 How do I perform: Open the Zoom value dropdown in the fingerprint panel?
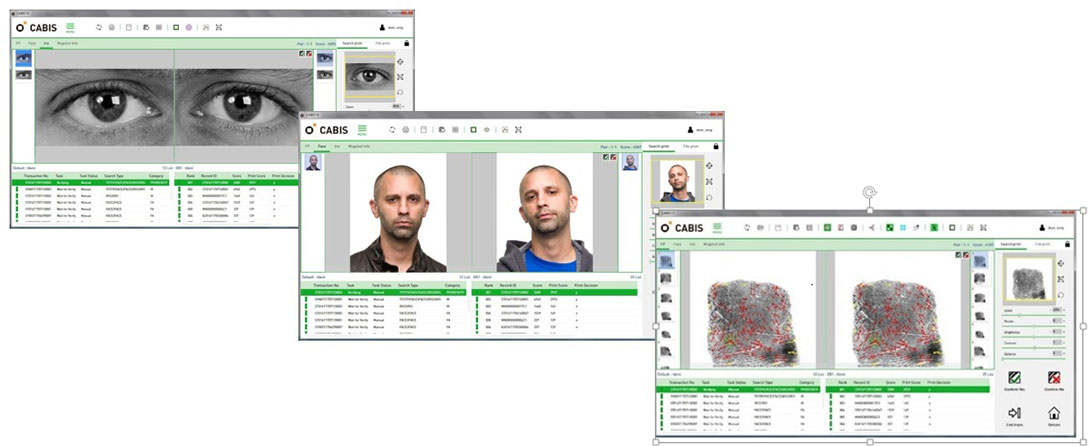tap(1056, 310)
